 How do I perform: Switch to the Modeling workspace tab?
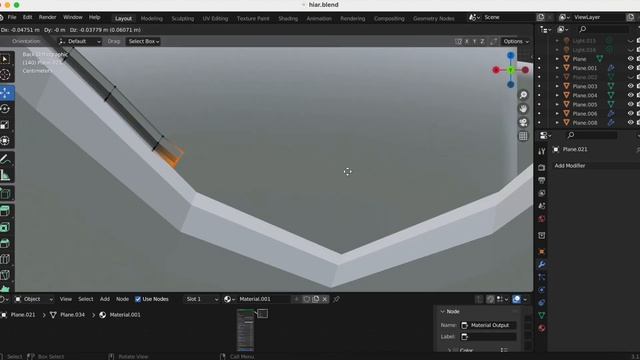click(151, 18)
